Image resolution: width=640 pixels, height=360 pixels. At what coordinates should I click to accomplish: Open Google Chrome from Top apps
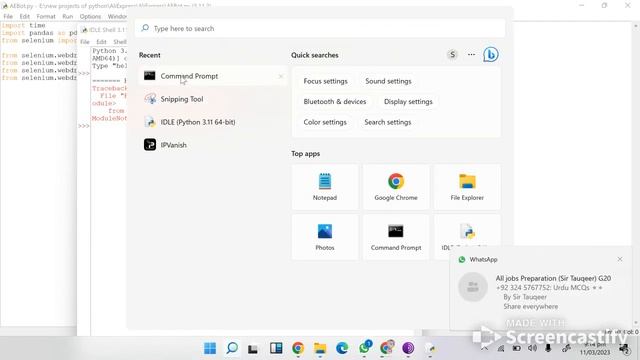click(x=396, y=187)
